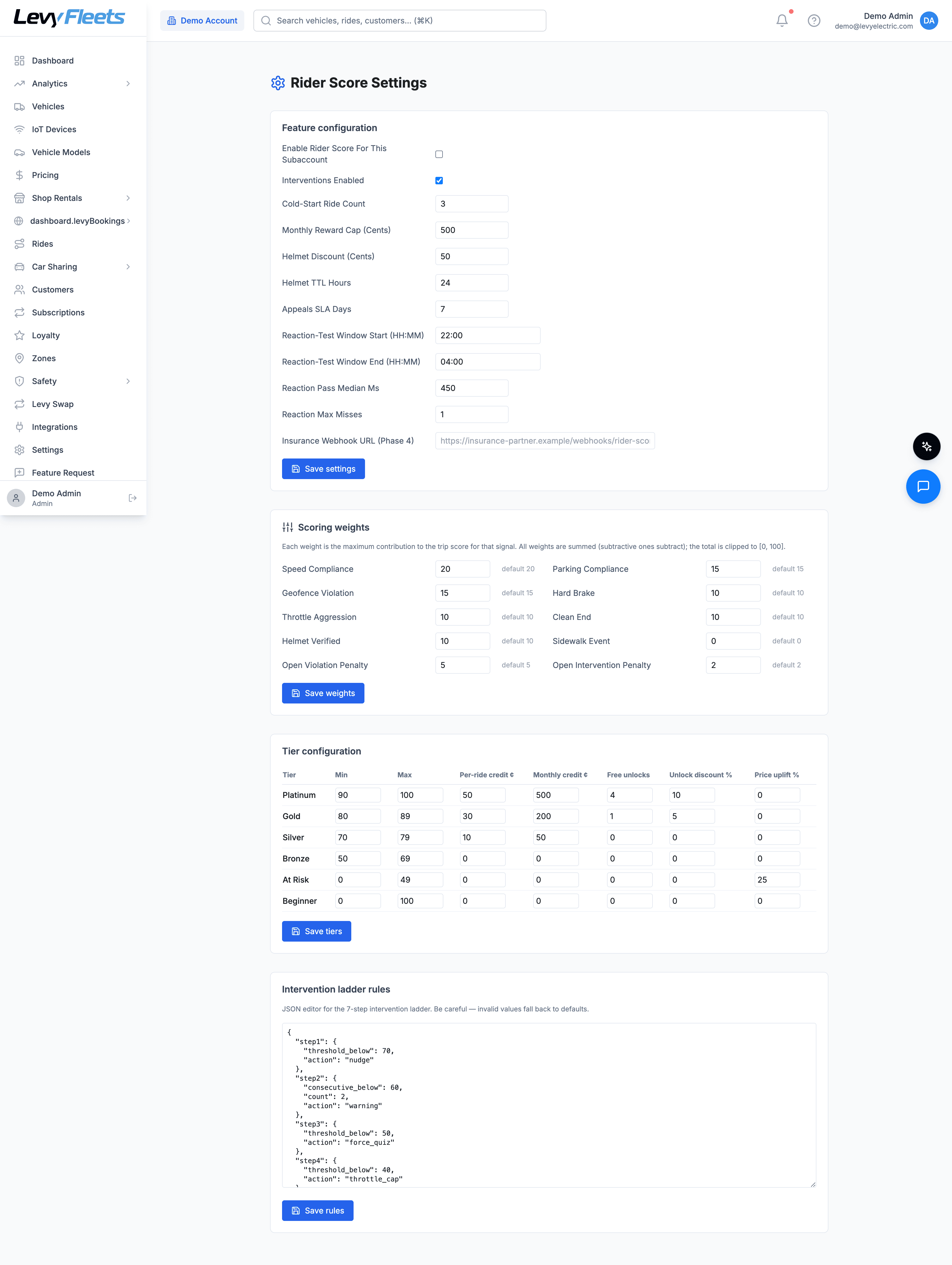Click the Demo Account button
This screenshot has width=952, height=1265.
click(x=202, y=21)
